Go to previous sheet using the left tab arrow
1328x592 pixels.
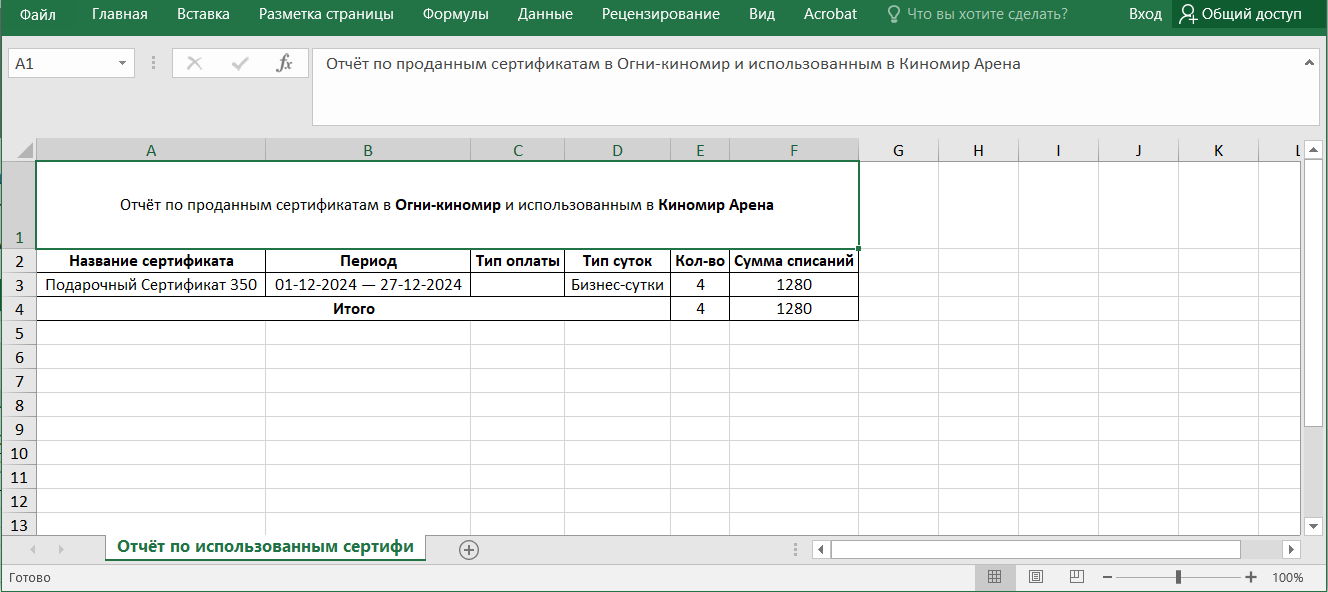pyautogui.click(x=33, y=549)
